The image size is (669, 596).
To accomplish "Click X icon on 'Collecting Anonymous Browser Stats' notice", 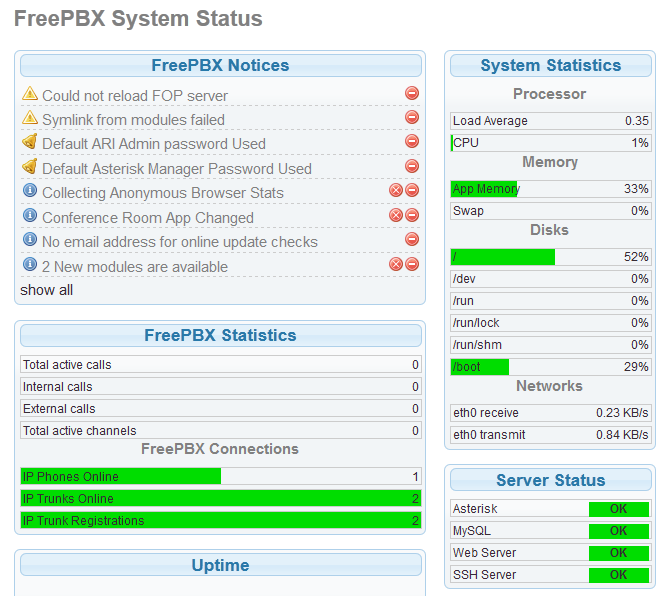I will (x=396, y=190).
